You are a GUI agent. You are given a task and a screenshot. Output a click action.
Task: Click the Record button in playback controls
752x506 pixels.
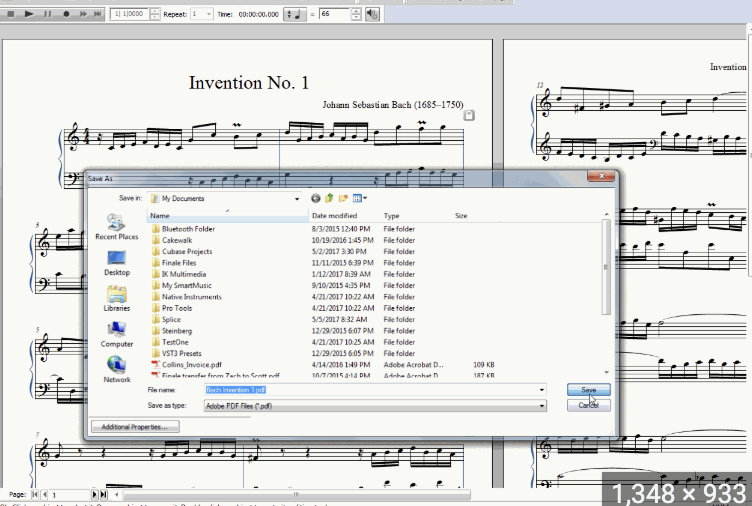coord(66,14)
